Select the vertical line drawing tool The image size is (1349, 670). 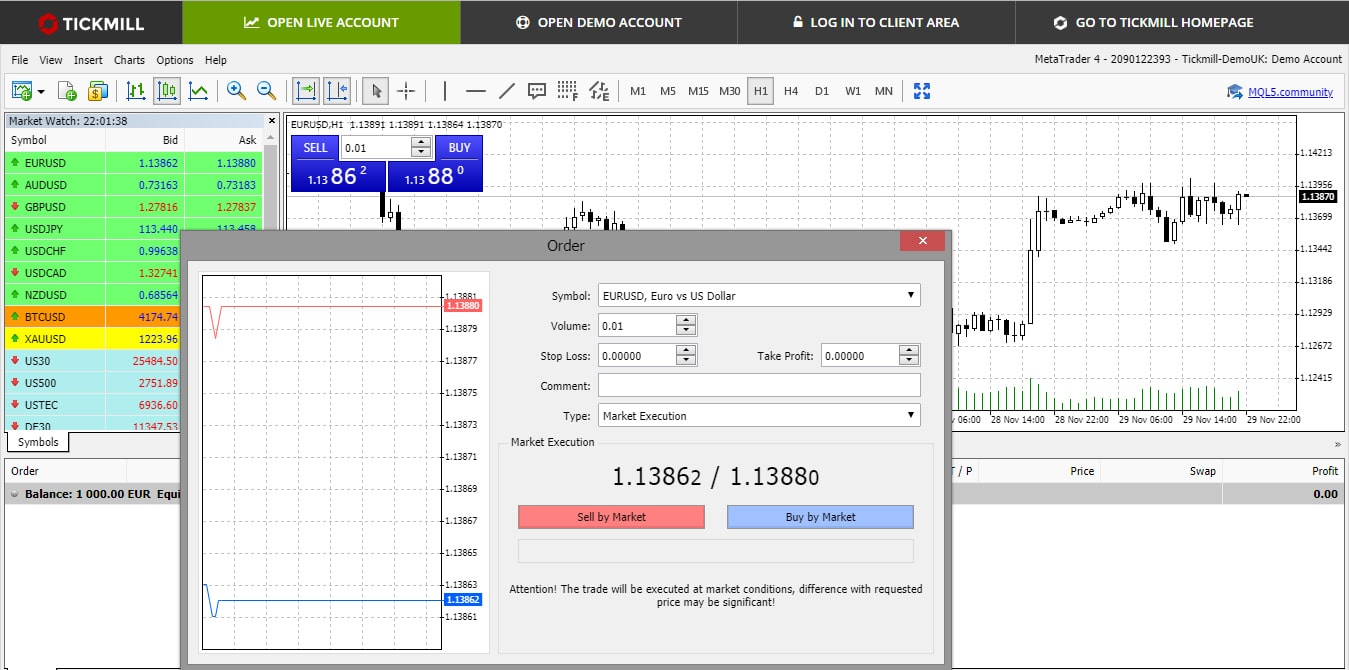[444, 91]
